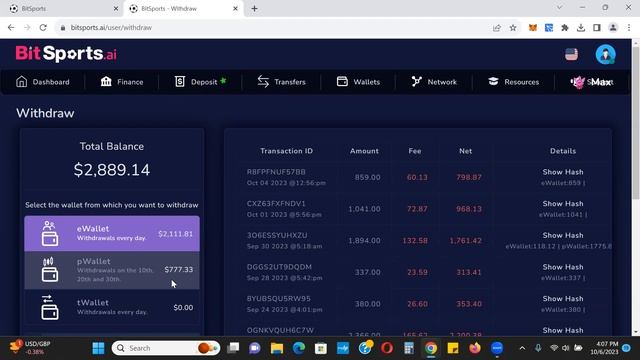This screenshot has height=360, width=640.
Task: Show hidden system tray icons
Action: 522,348
